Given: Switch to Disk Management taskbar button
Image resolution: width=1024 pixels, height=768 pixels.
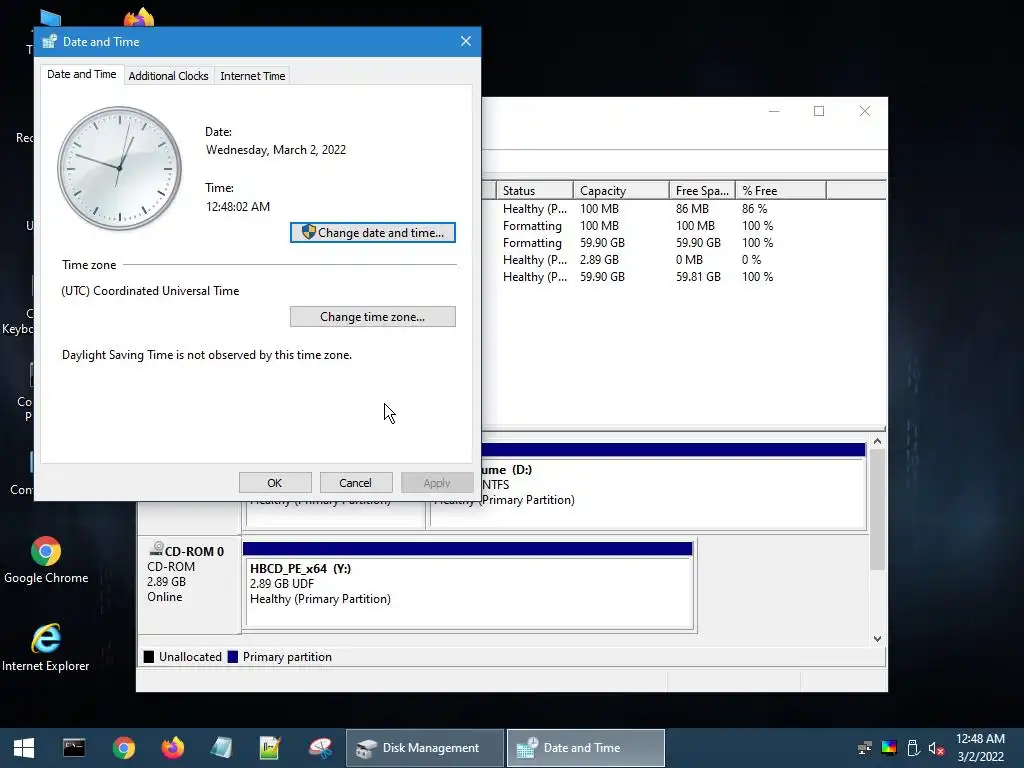Looking at the screenshot, I should (425, 748).
